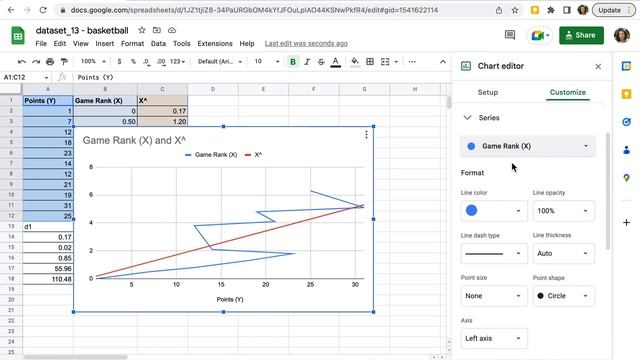Open the font size 10 dropdown
The image size is (640, 360).
[x=267, y=62]
